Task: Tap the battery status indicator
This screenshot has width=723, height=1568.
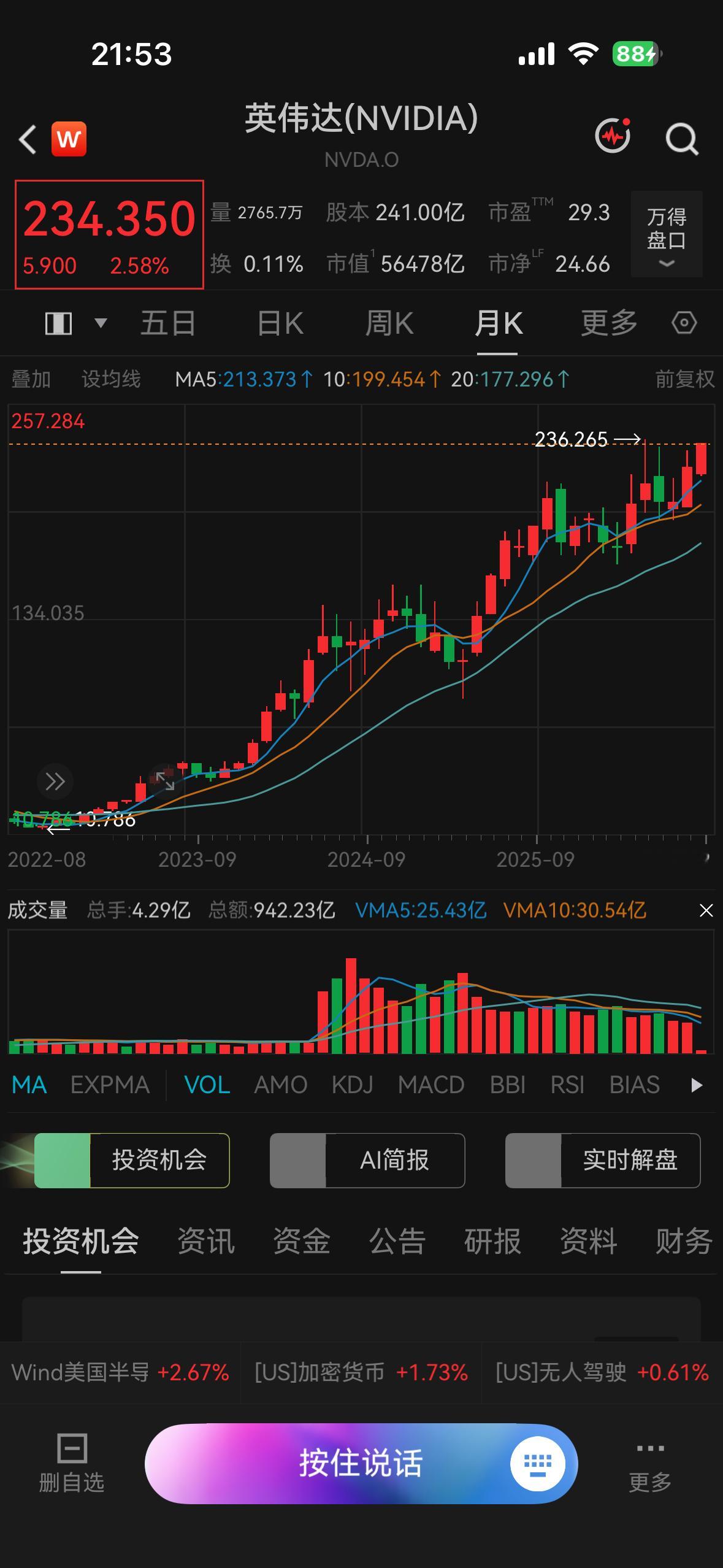Action: click(x=638, y=54)
